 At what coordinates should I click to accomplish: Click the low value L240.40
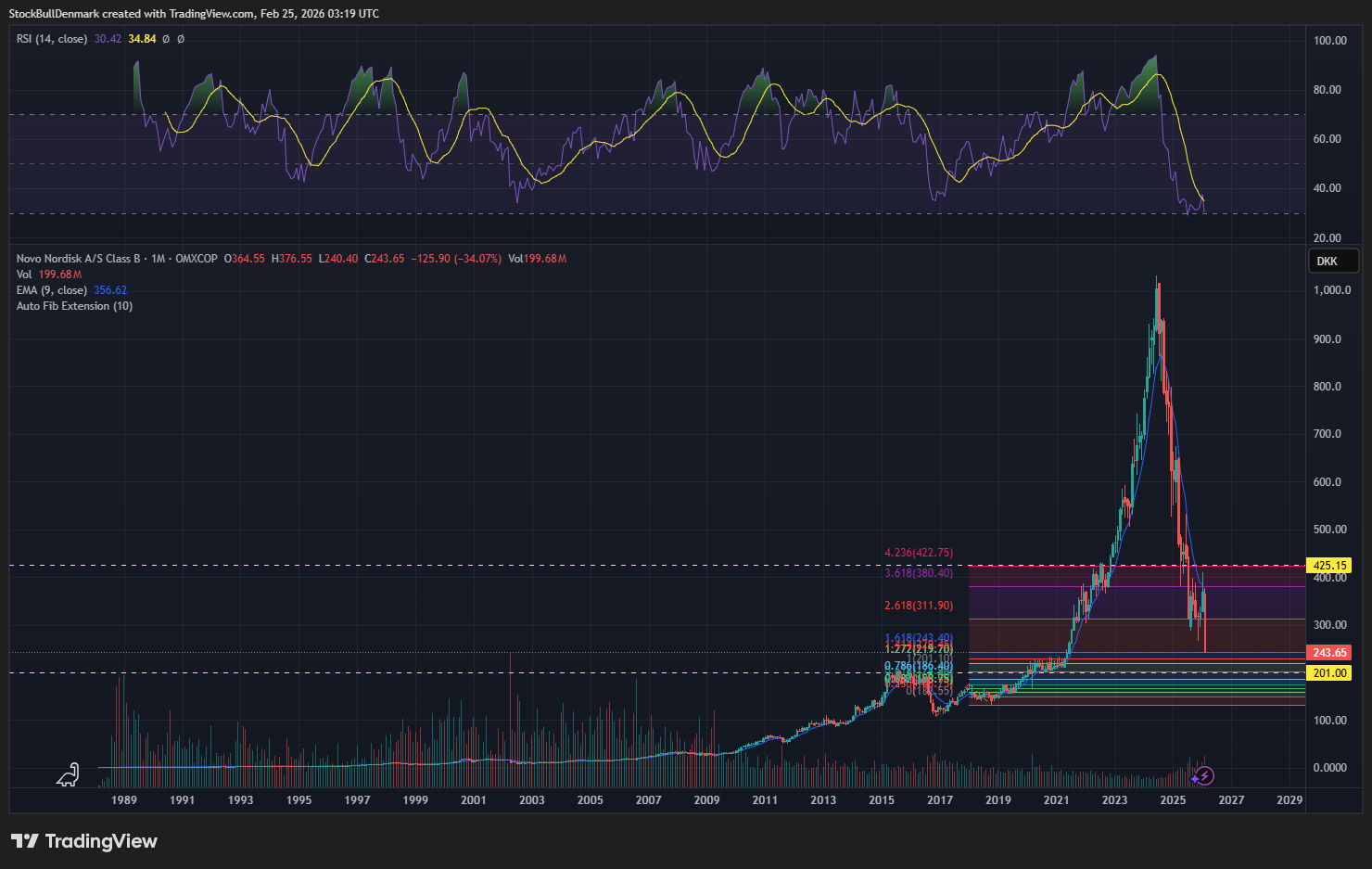[x=338, y=259]
